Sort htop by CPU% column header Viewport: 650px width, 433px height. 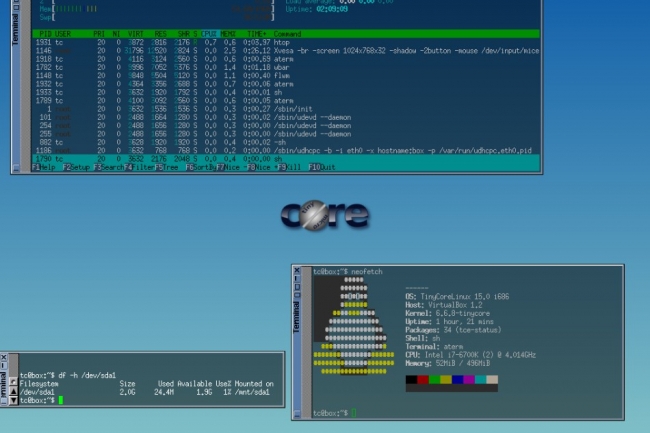click(209, 34)
